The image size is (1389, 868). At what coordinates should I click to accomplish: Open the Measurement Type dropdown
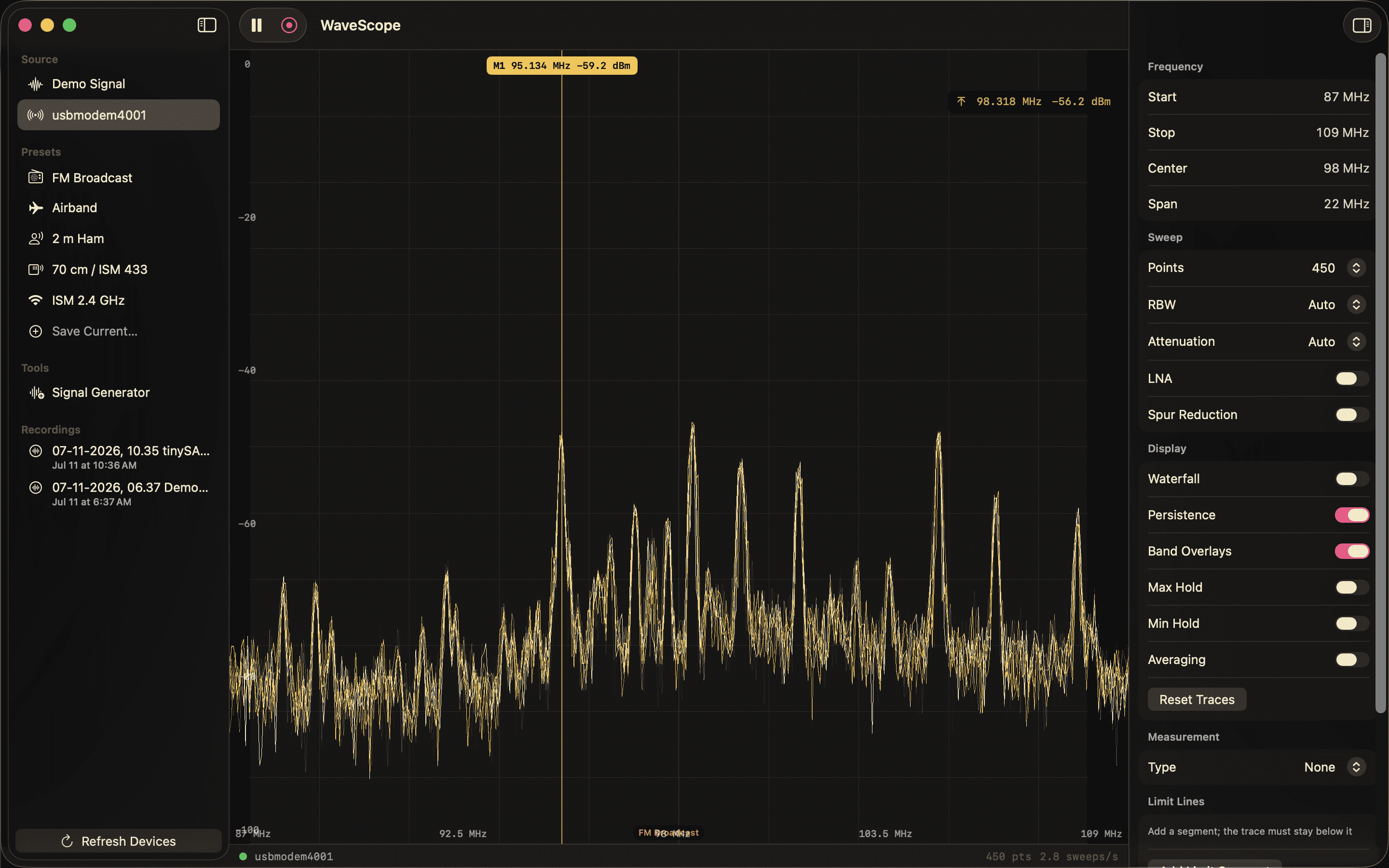[x=1356, y=767]
